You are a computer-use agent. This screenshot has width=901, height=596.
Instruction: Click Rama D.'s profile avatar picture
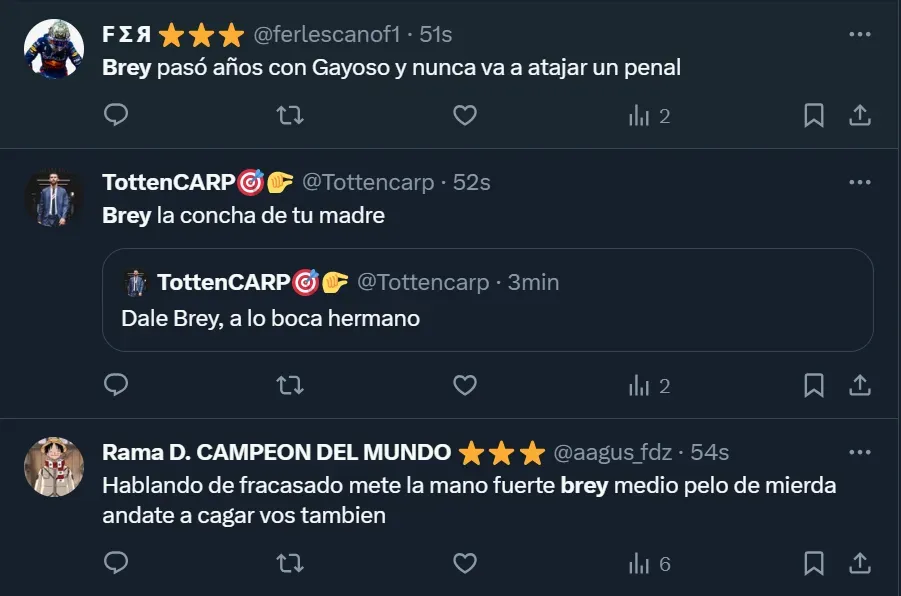[54, 466]
